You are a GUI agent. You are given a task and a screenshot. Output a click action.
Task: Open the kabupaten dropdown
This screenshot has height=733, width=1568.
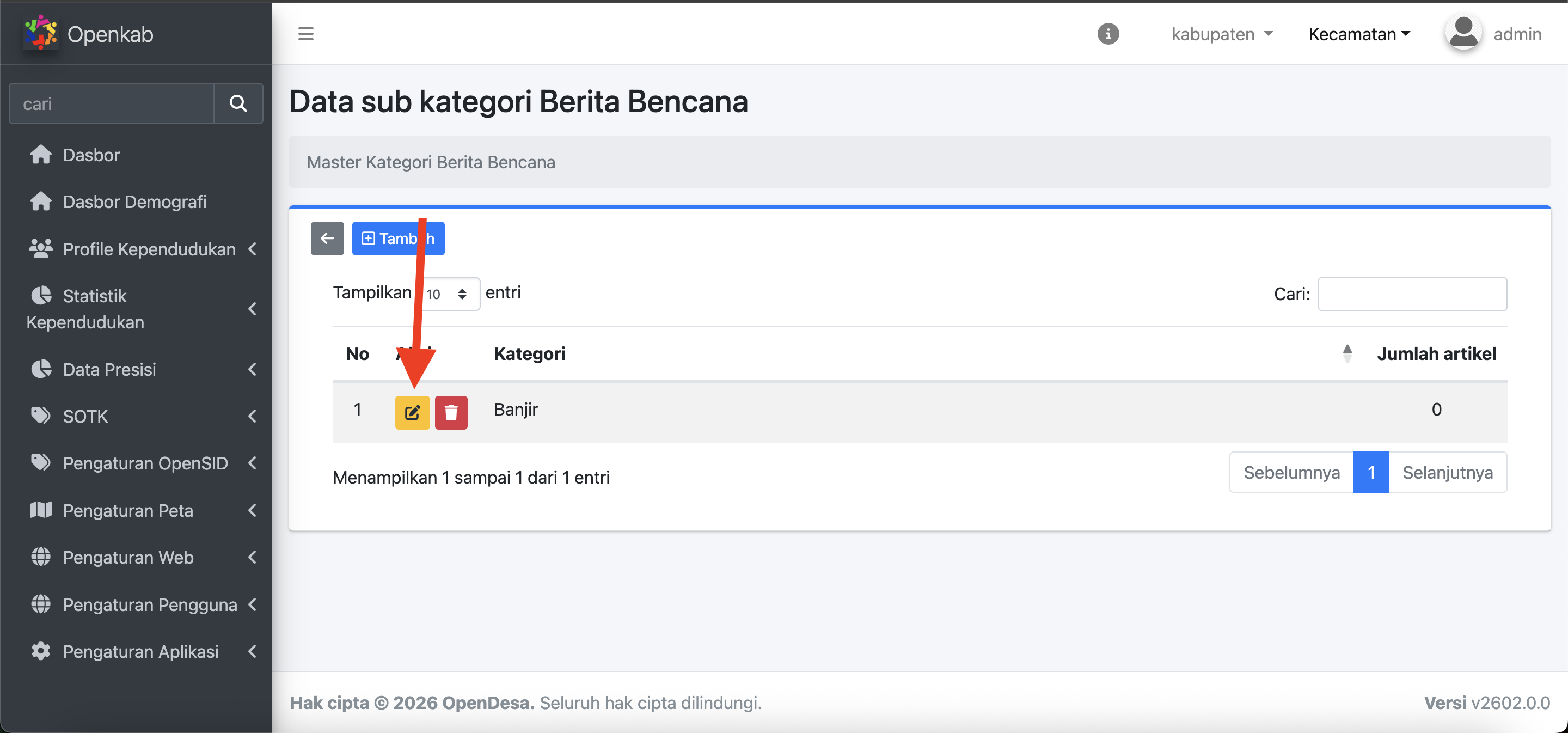(1222, 34)
